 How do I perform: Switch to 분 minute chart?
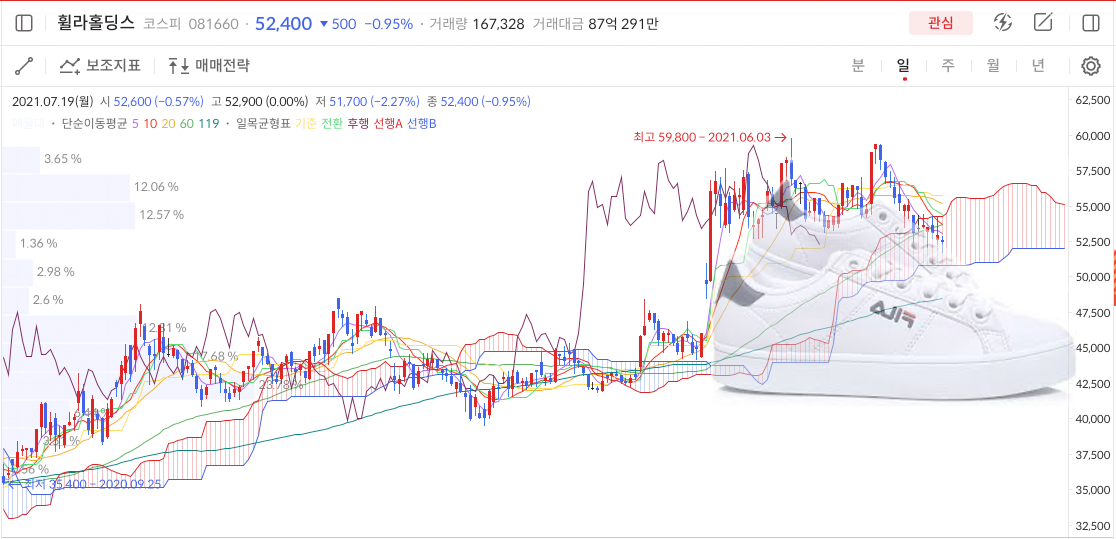[x=858, y=66]
